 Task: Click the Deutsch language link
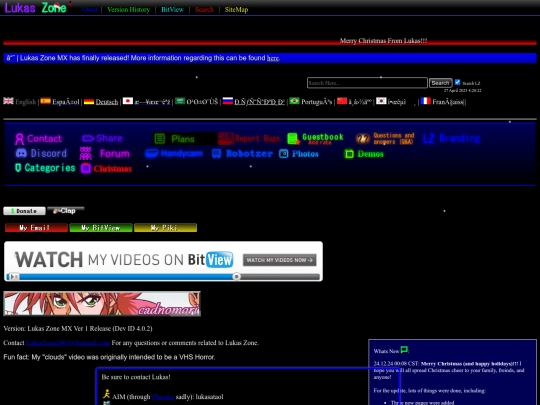pos(107,102)
